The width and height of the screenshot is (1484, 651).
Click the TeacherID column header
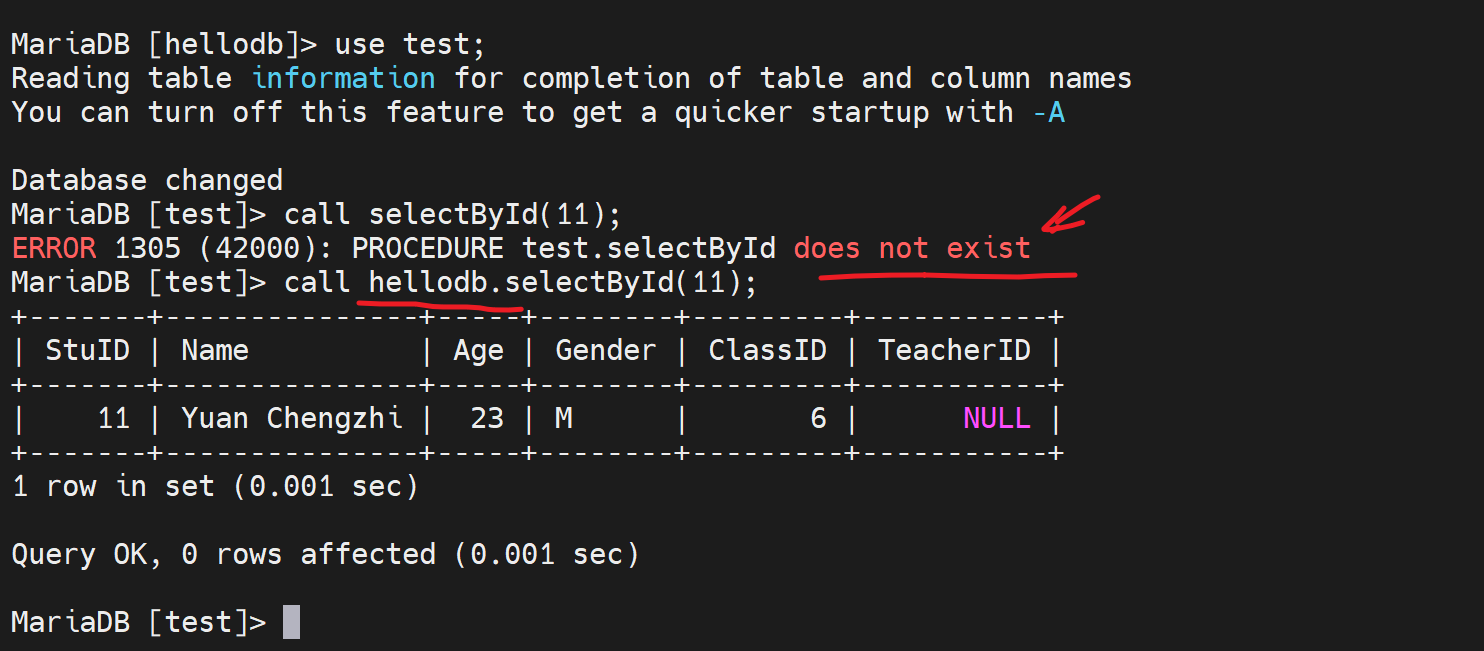coord(954,350)
